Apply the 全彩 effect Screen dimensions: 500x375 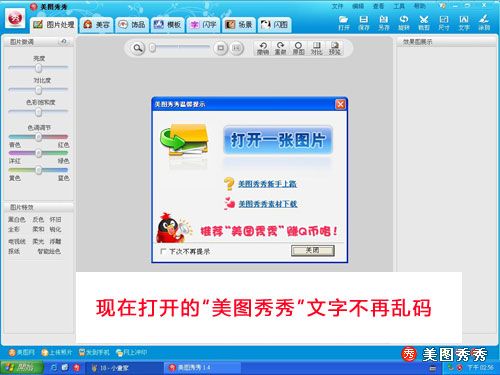pos(14,229)
